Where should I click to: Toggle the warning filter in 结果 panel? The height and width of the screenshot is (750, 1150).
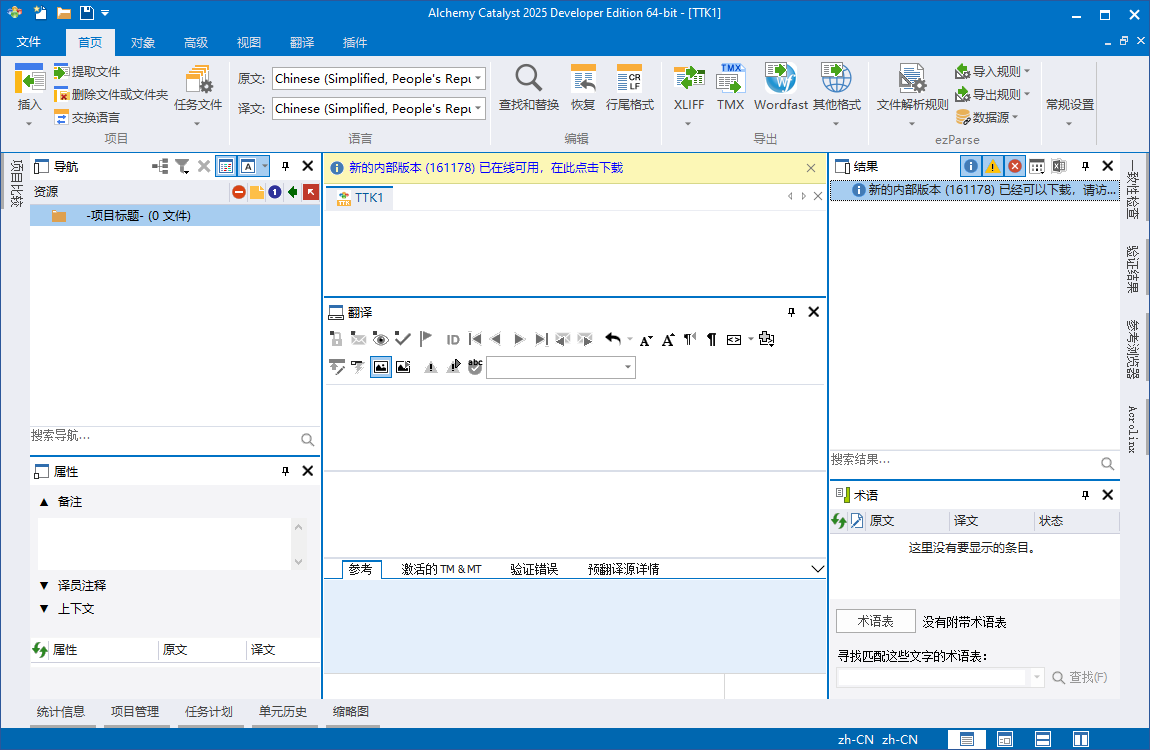(x=992, y=166)
